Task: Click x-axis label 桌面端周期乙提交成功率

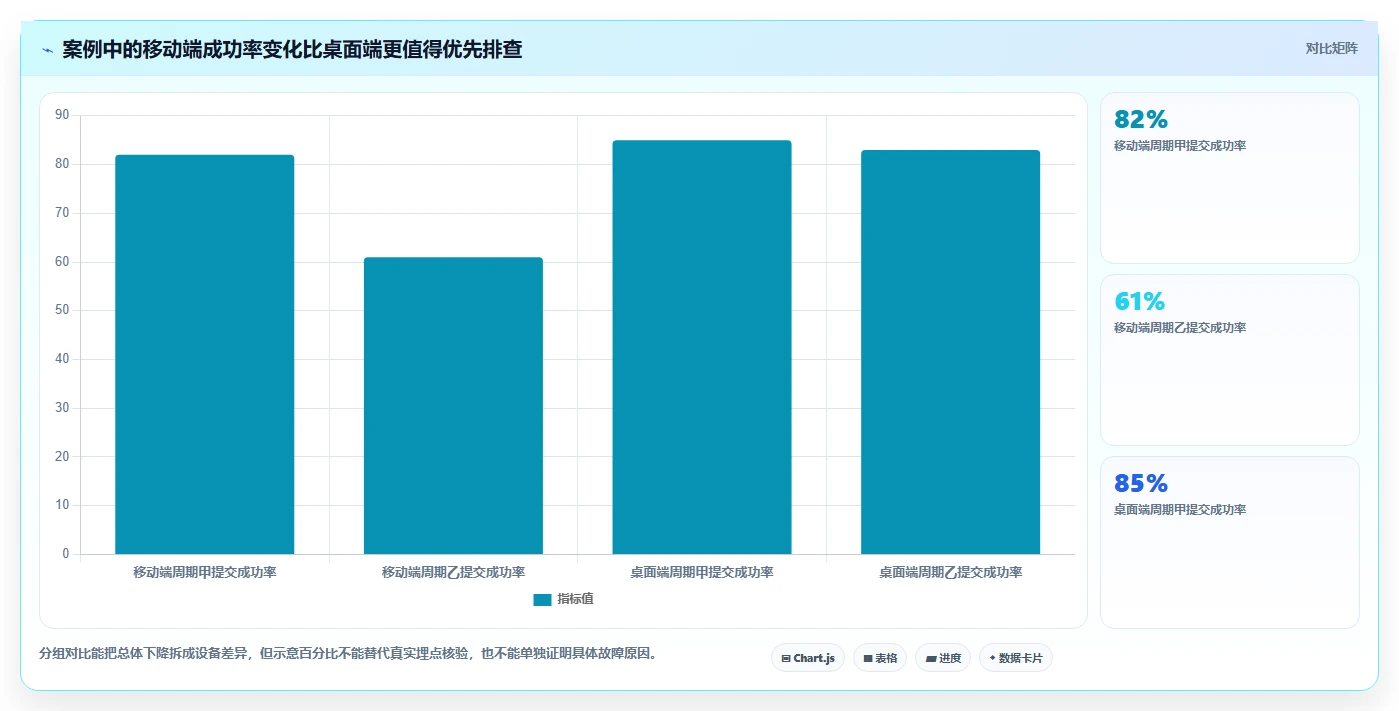Action: pyautogui.click(x=951, y=573)
